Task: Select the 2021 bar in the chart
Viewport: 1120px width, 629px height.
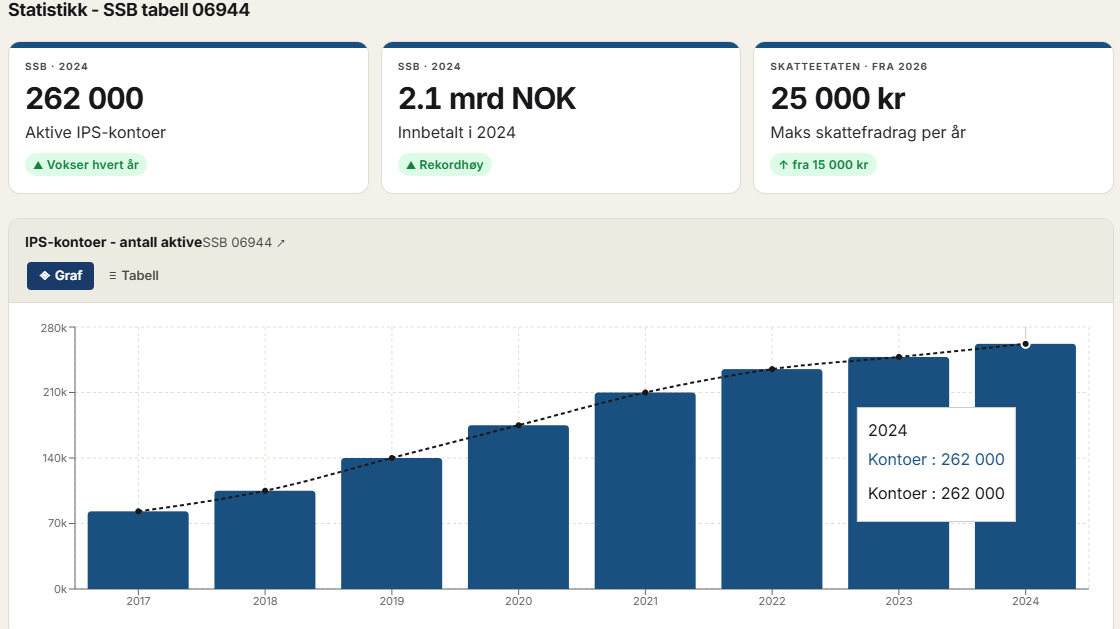Action: [x=645, y=490]
